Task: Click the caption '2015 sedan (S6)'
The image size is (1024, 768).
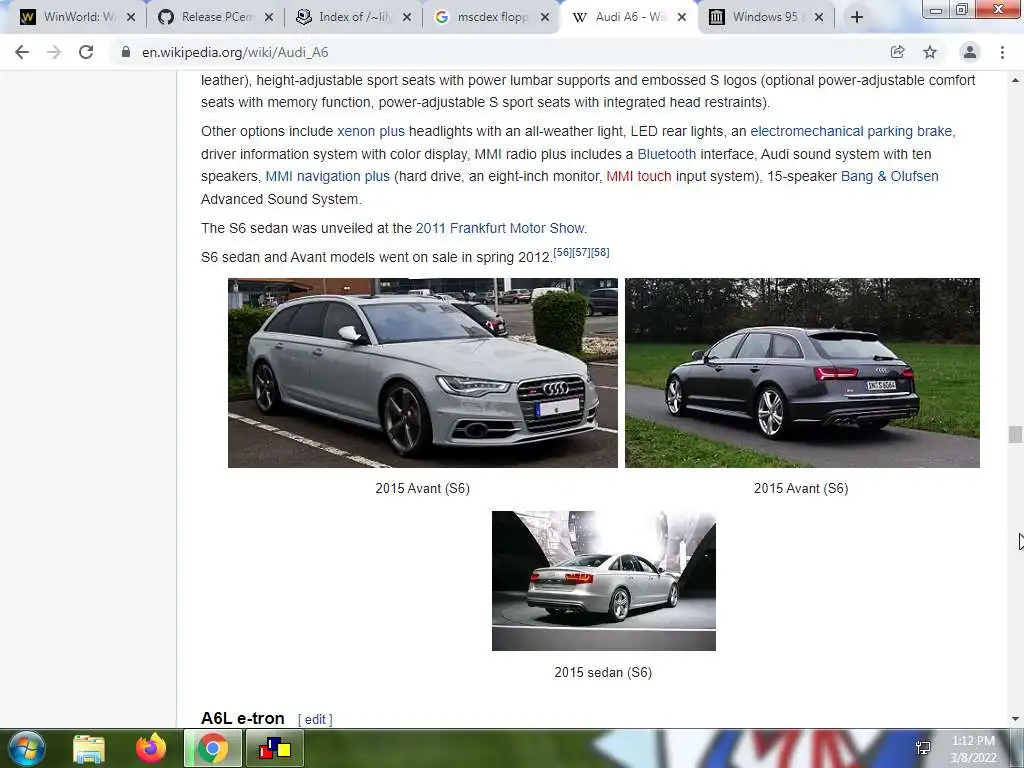Action: [x=603, y=673]
